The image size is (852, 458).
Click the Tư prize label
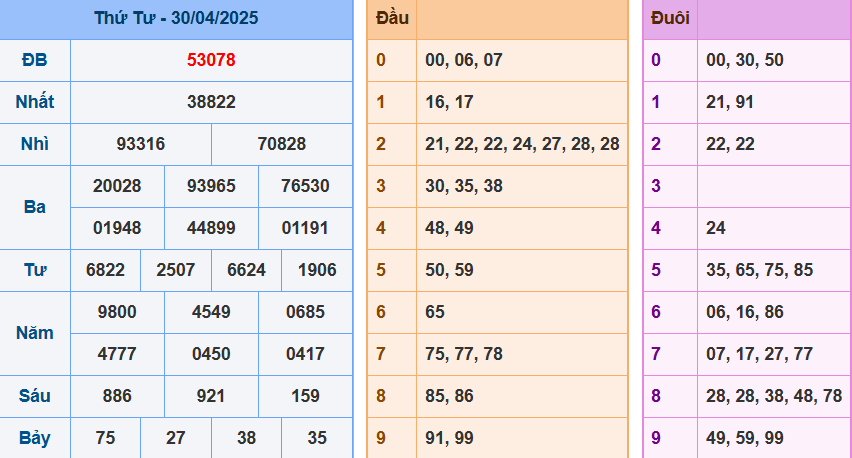(35, 270)
